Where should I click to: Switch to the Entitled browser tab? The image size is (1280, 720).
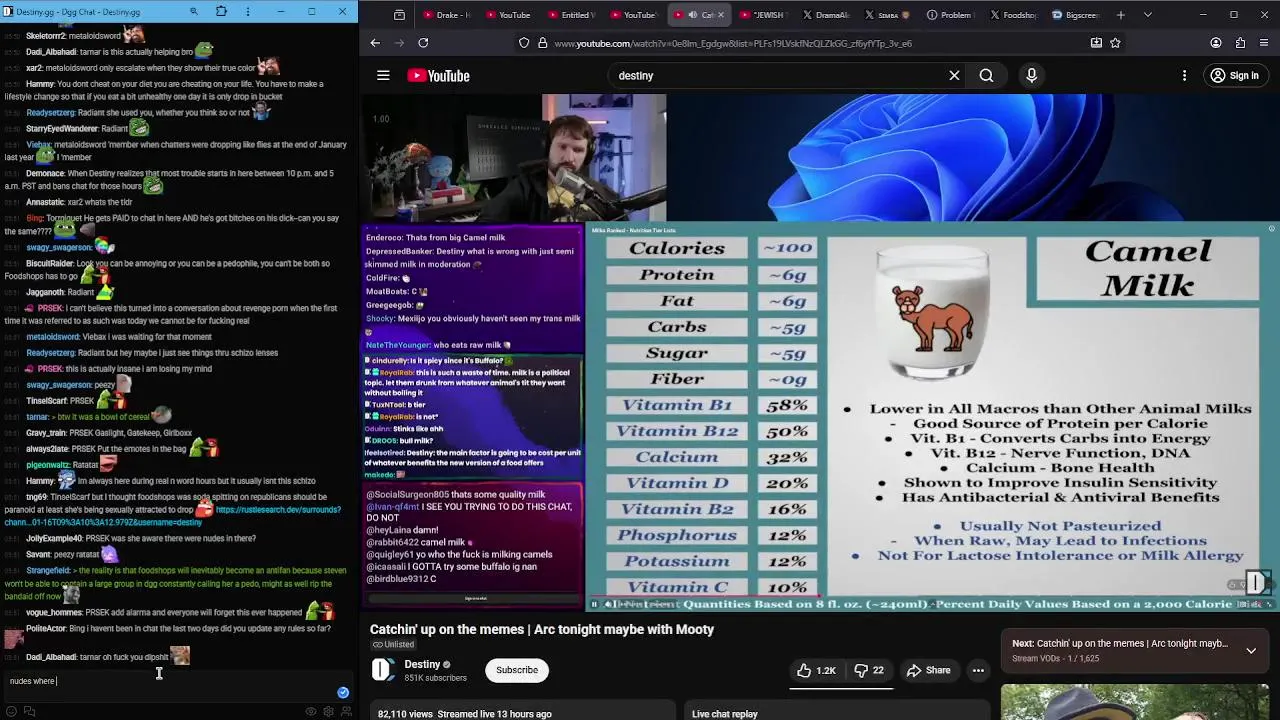[570, 15]
